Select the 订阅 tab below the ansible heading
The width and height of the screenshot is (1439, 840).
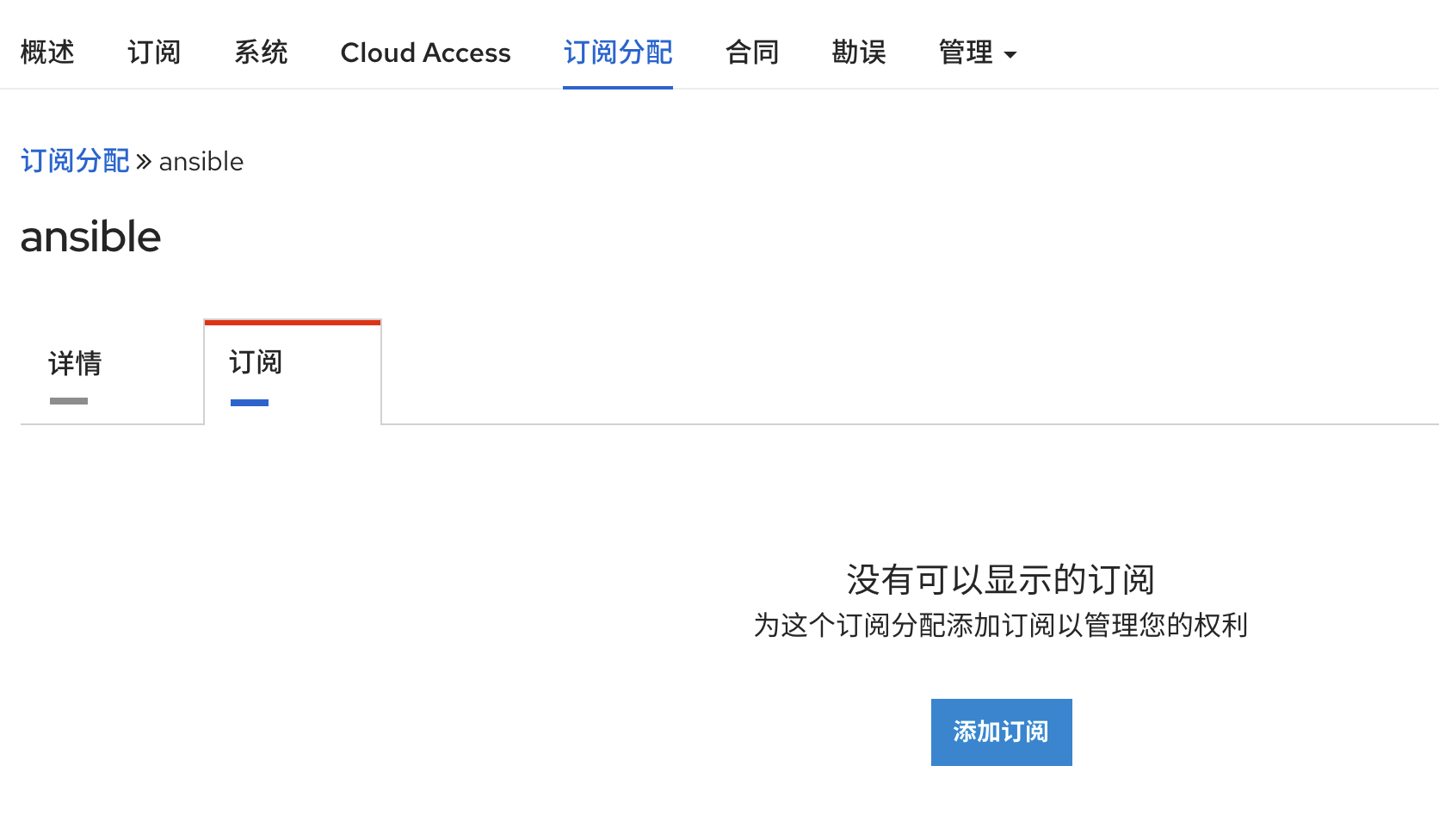(x=256, y=362)
